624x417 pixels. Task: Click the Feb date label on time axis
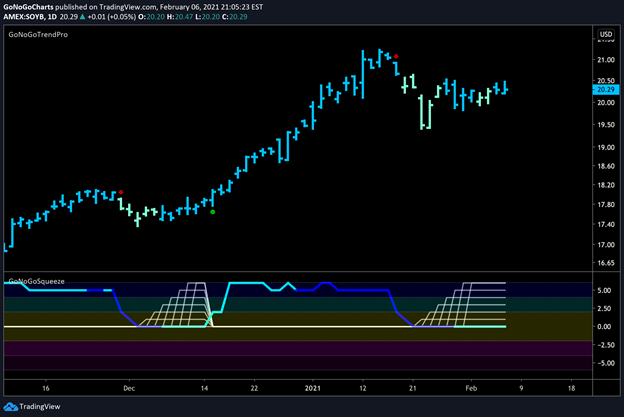pos(471,388)
